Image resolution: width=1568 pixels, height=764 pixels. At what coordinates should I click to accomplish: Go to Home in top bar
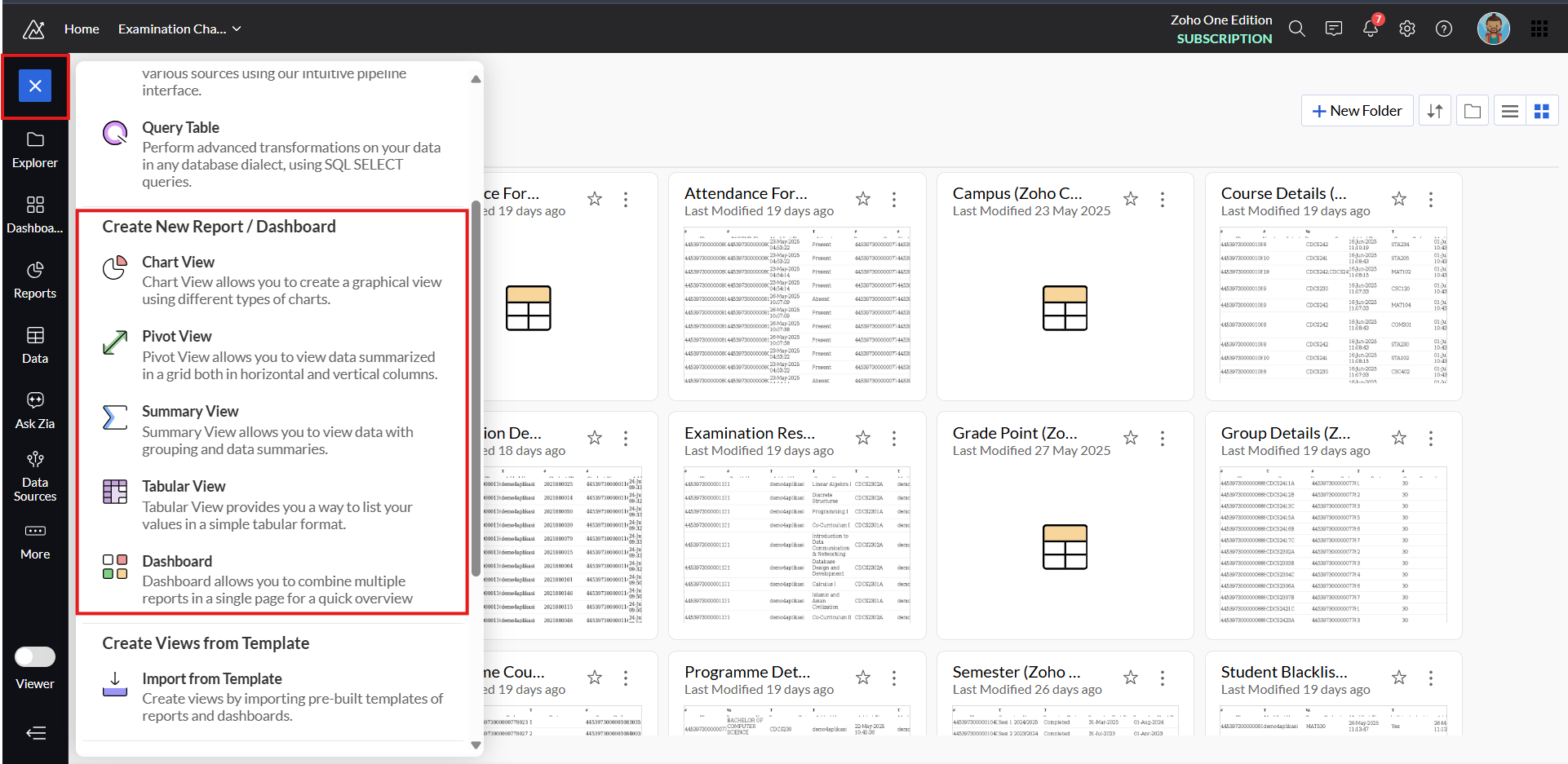(82, 29)
